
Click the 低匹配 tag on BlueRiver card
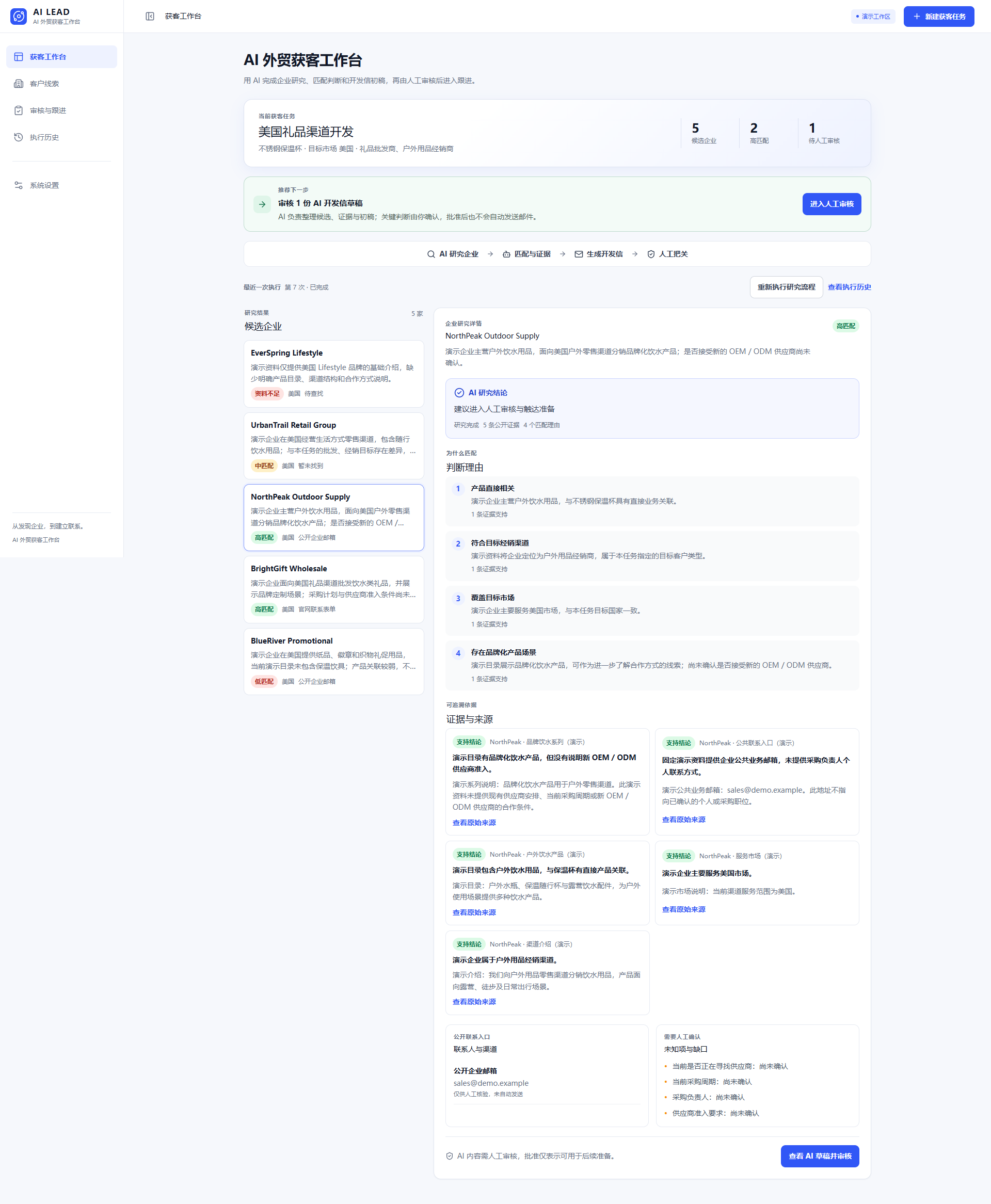pos(264,682)
